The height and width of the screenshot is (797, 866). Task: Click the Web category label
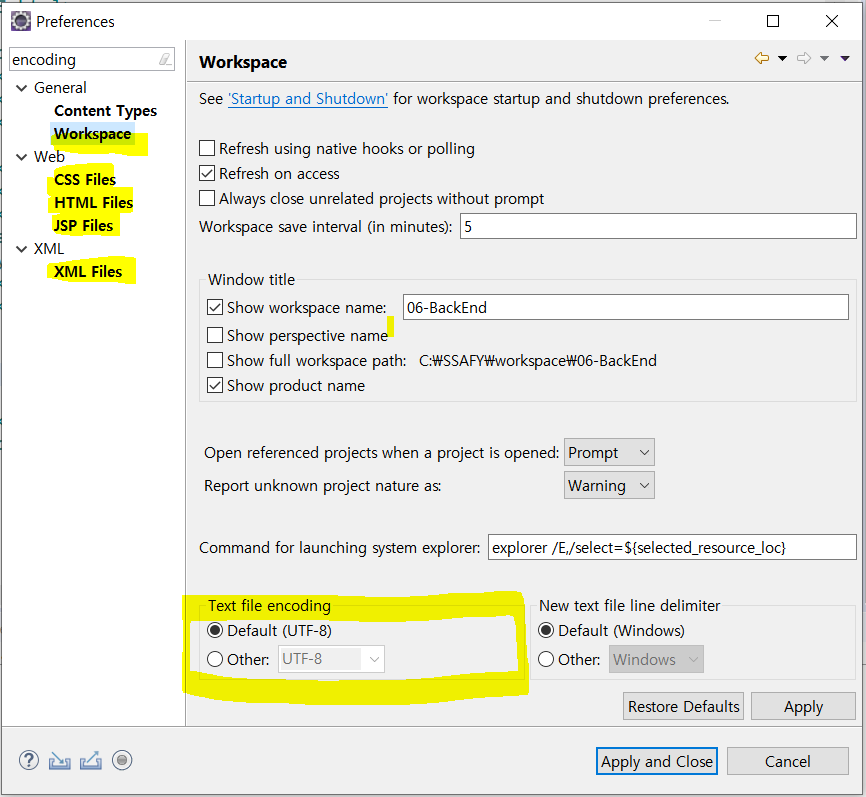[49, 157]
